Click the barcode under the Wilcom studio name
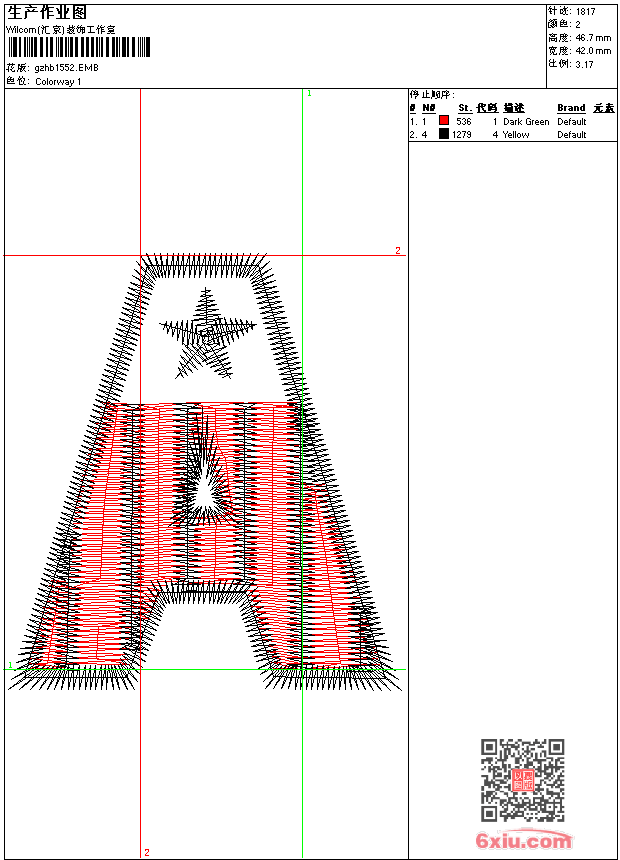The width and height of the screenshot is (620, 860). [x=78, y=47]
